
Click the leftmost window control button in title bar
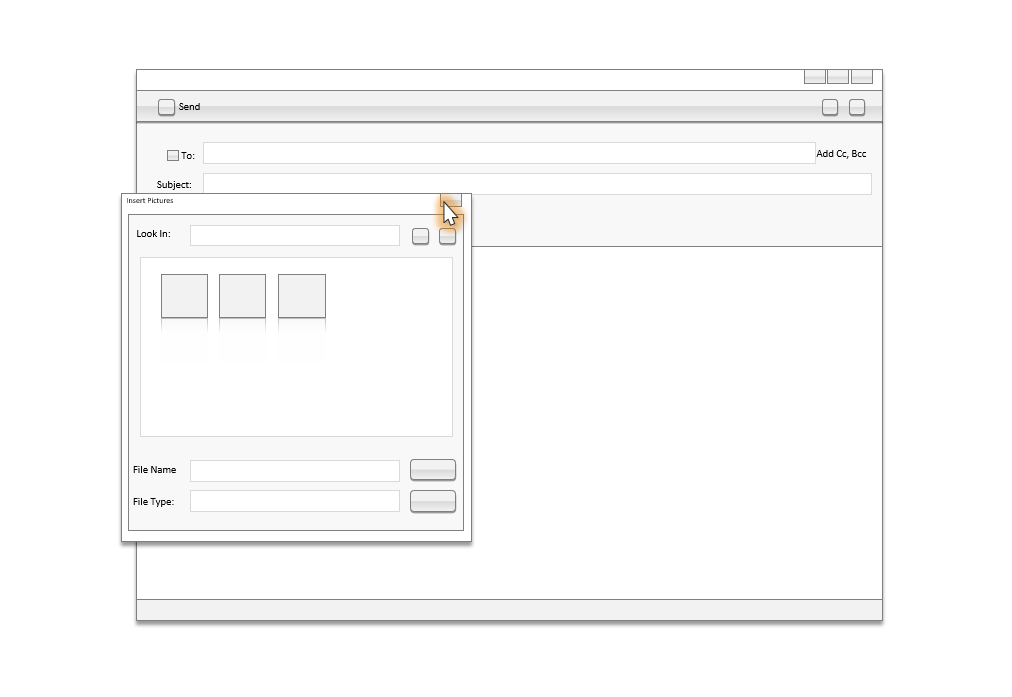[x=815, y=77]
